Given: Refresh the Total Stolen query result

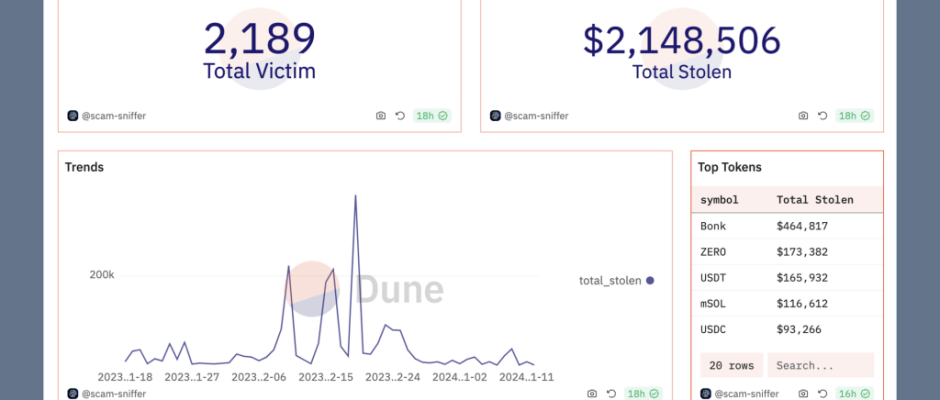Looking at the screenshot, I should pyautogui.click(x=822, y=116).
